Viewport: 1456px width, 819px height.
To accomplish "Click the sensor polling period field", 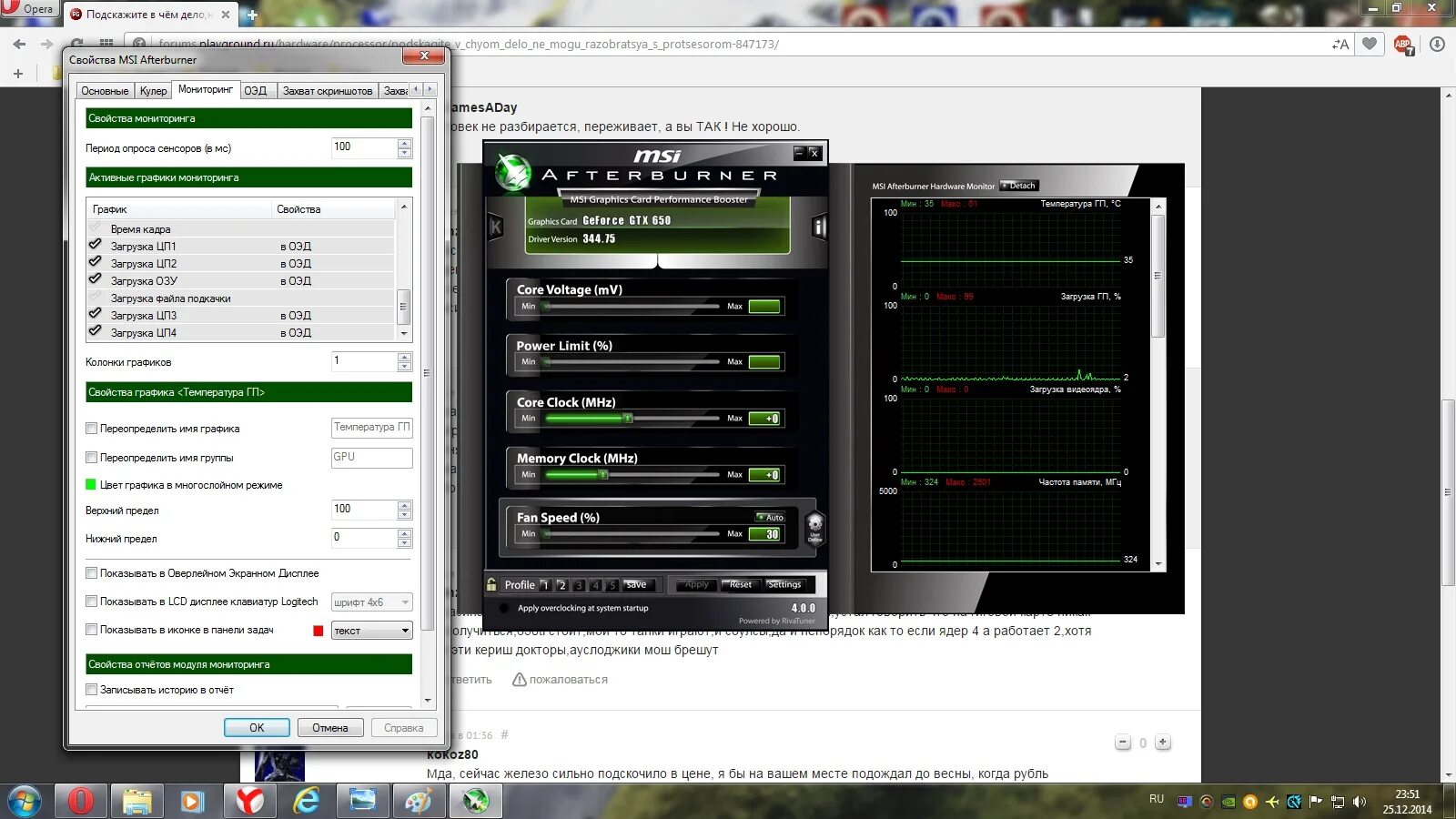I will (x=364, y=147).
